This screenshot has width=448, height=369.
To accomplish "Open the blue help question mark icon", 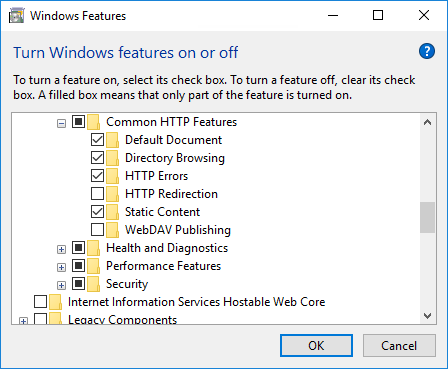I will (x=427, y=51).
